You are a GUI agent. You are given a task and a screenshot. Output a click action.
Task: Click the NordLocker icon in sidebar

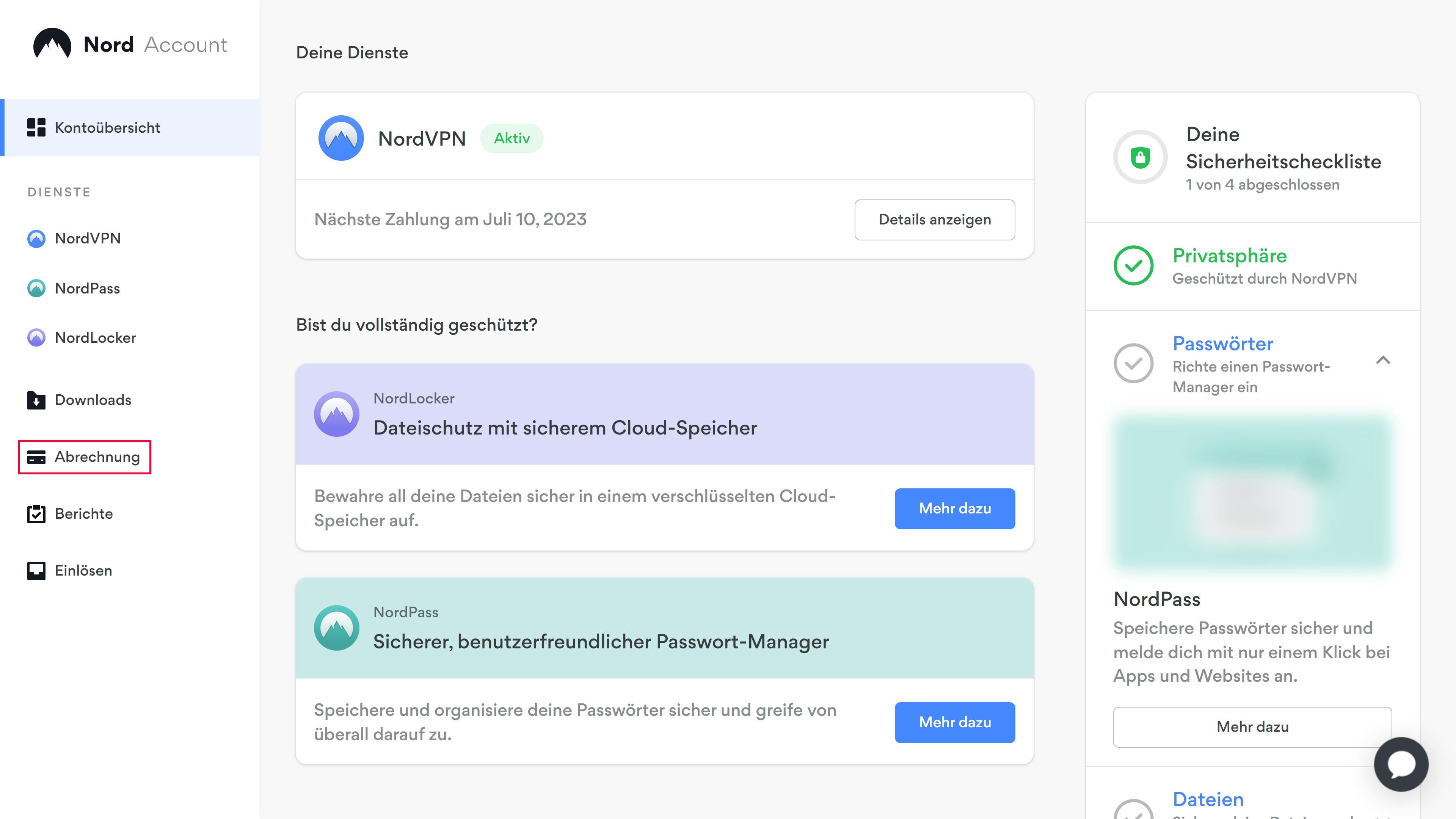click(x=36, y=337)
